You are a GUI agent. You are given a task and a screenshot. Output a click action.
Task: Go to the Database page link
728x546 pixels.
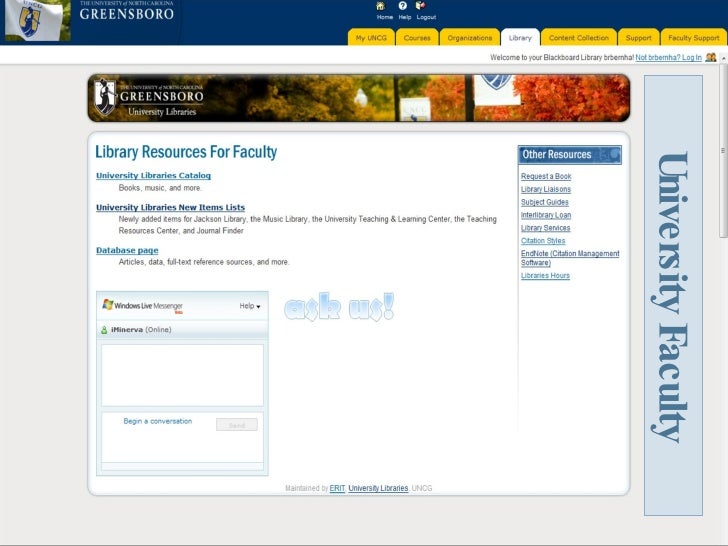(127, 250)
